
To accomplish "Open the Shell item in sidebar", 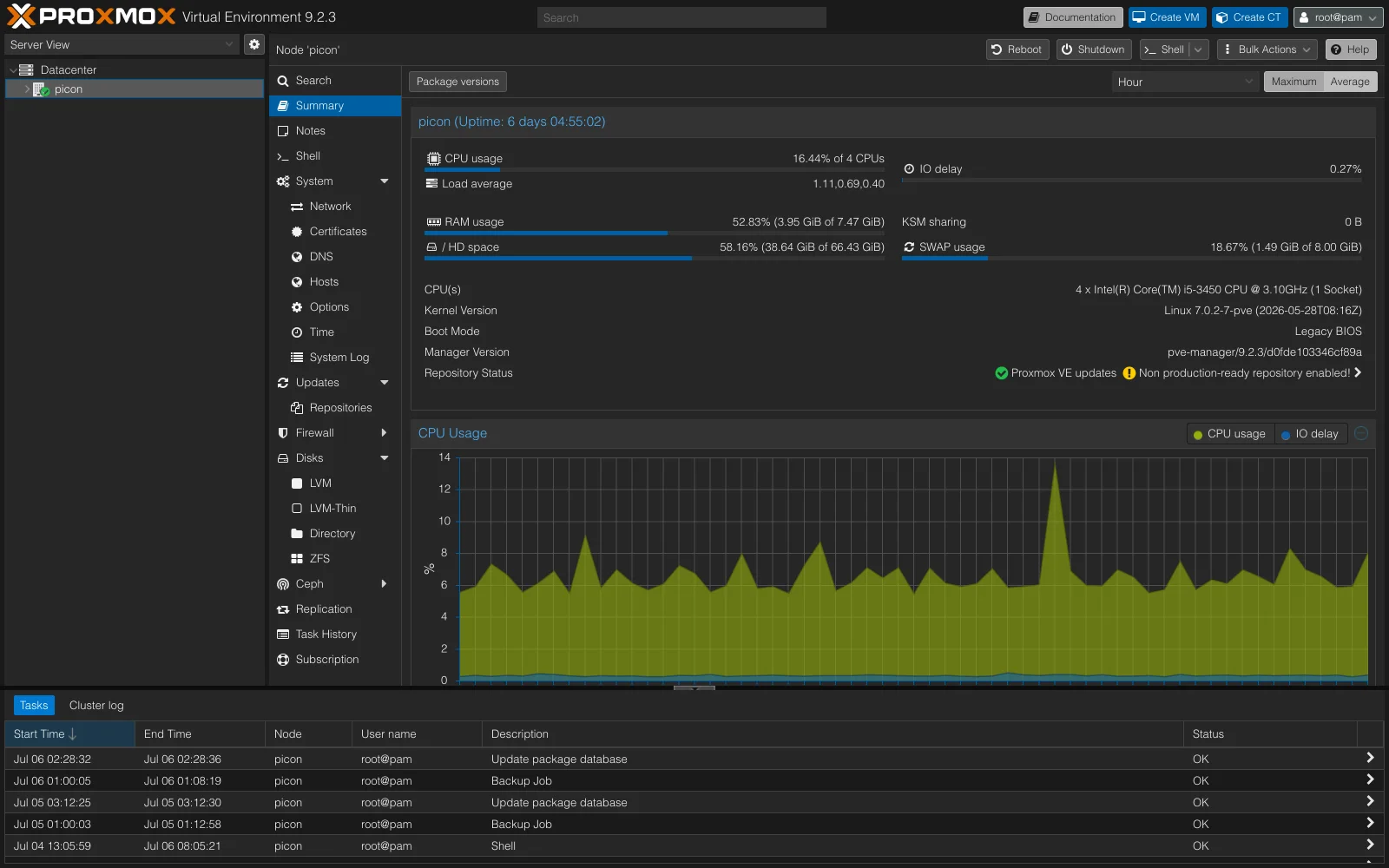I will coord(335,156).
